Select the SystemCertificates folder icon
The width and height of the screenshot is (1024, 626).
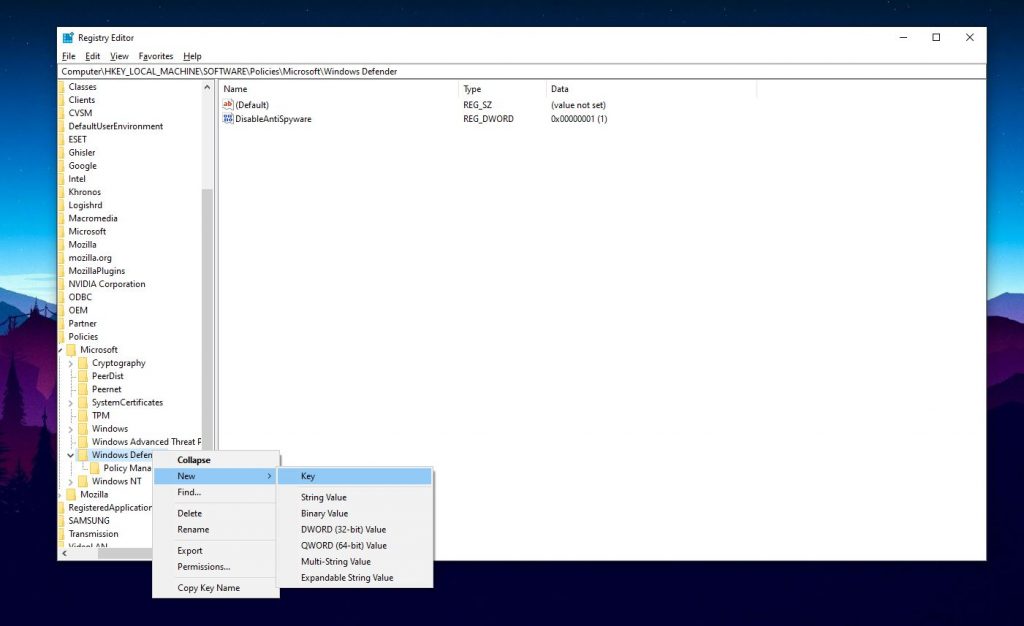pyautogui.click(x=83, y=402)
